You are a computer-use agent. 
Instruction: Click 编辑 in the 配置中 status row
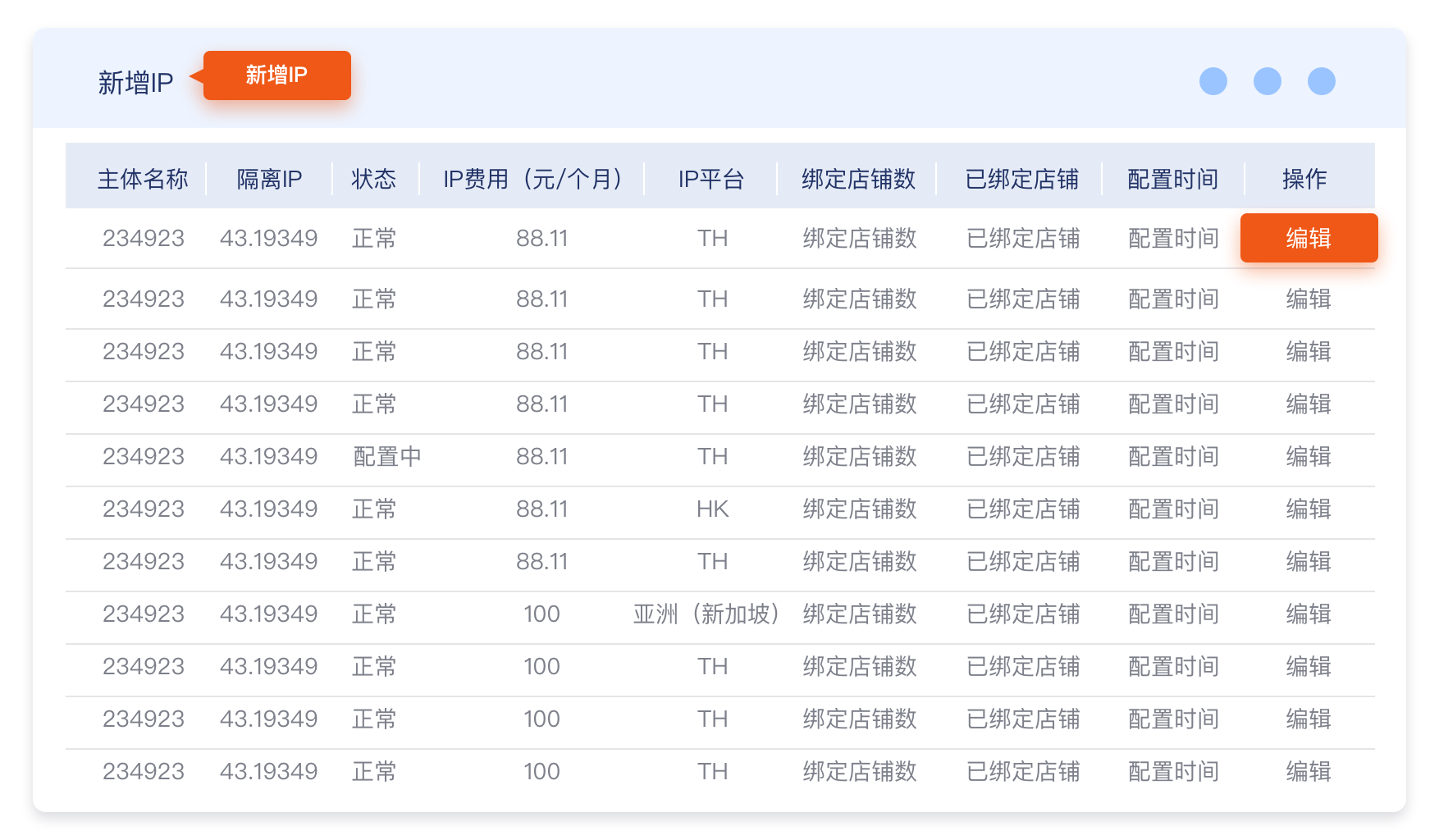(1309, 456)
